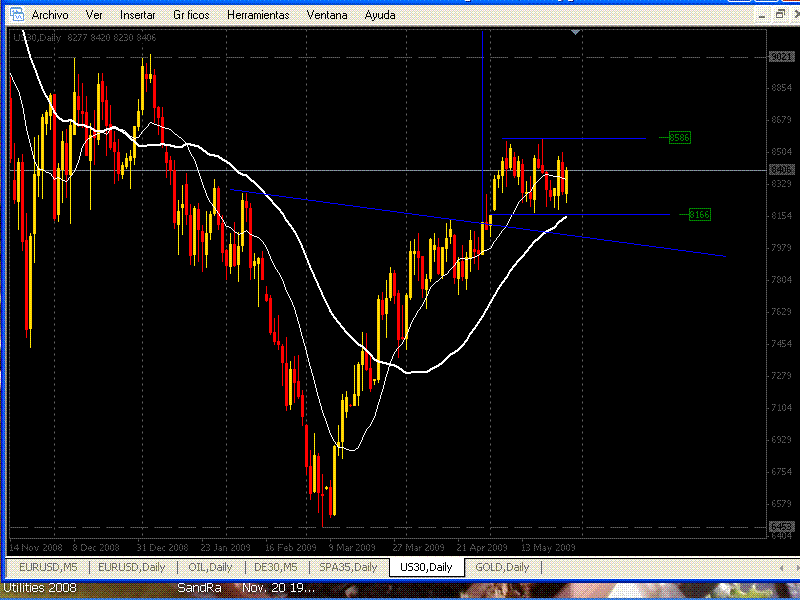Click the 21 Apr 2009 date label
Image resolution: width=800 pixels, height=600 pixels.
(x=482, y=547)
